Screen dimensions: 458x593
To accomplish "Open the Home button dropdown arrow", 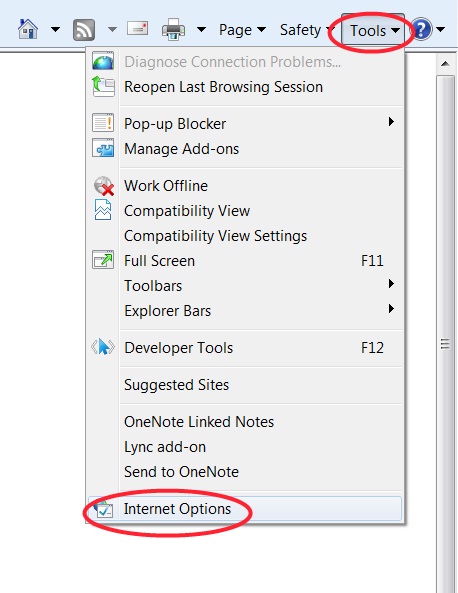I will point(55,29).
